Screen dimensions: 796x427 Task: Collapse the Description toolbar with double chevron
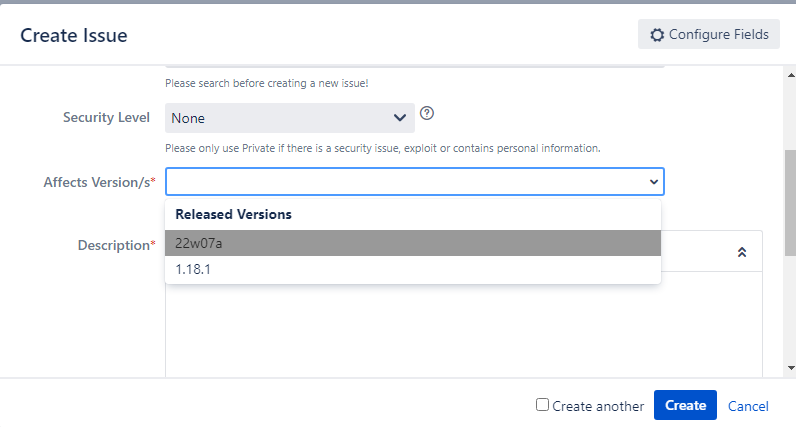pos(741,252)
